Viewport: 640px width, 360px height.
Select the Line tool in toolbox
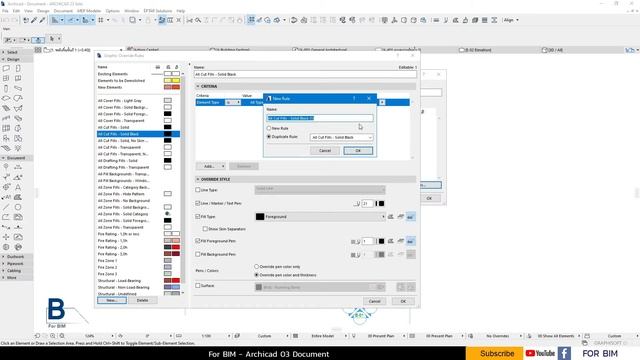pyautogui.click(x=6, y=207)
